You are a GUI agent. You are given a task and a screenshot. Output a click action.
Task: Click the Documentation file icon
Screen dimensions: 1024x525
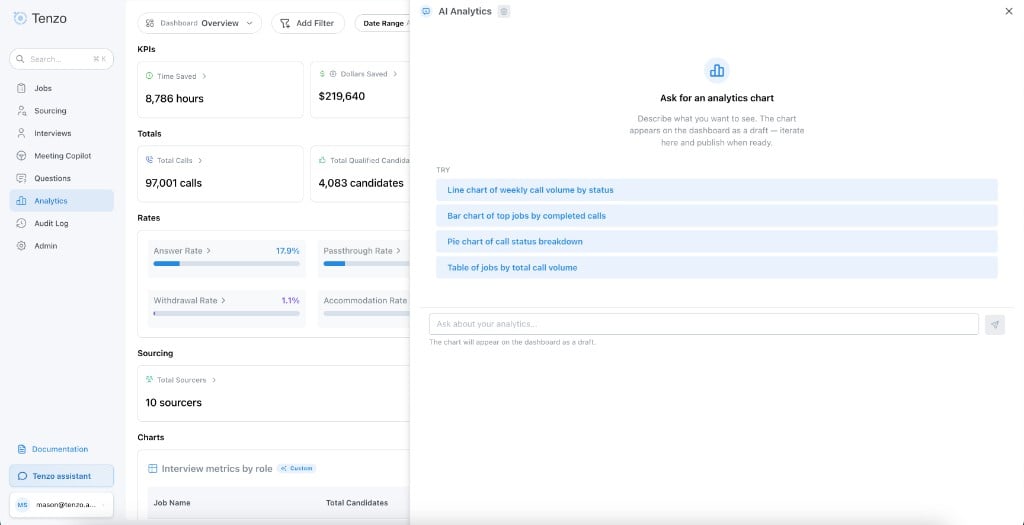[x=22, y=449]
